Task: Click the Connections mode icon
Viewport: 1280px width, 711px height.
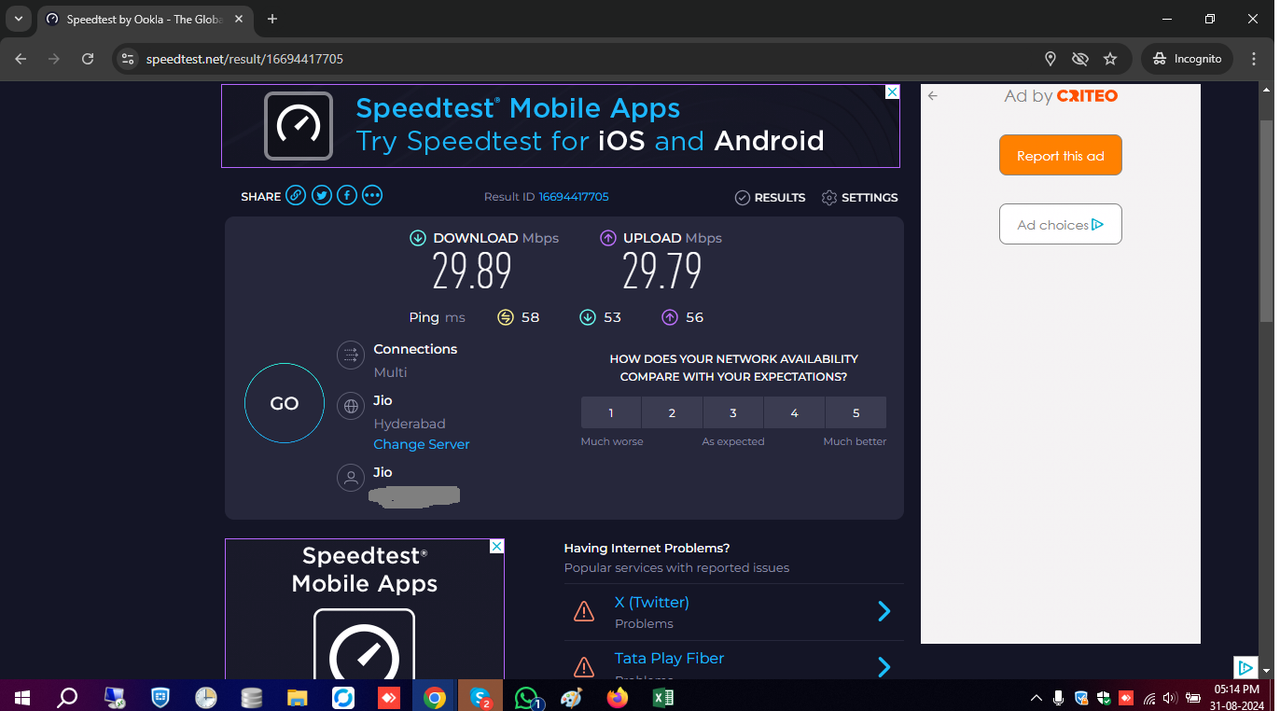Action: 350,354
